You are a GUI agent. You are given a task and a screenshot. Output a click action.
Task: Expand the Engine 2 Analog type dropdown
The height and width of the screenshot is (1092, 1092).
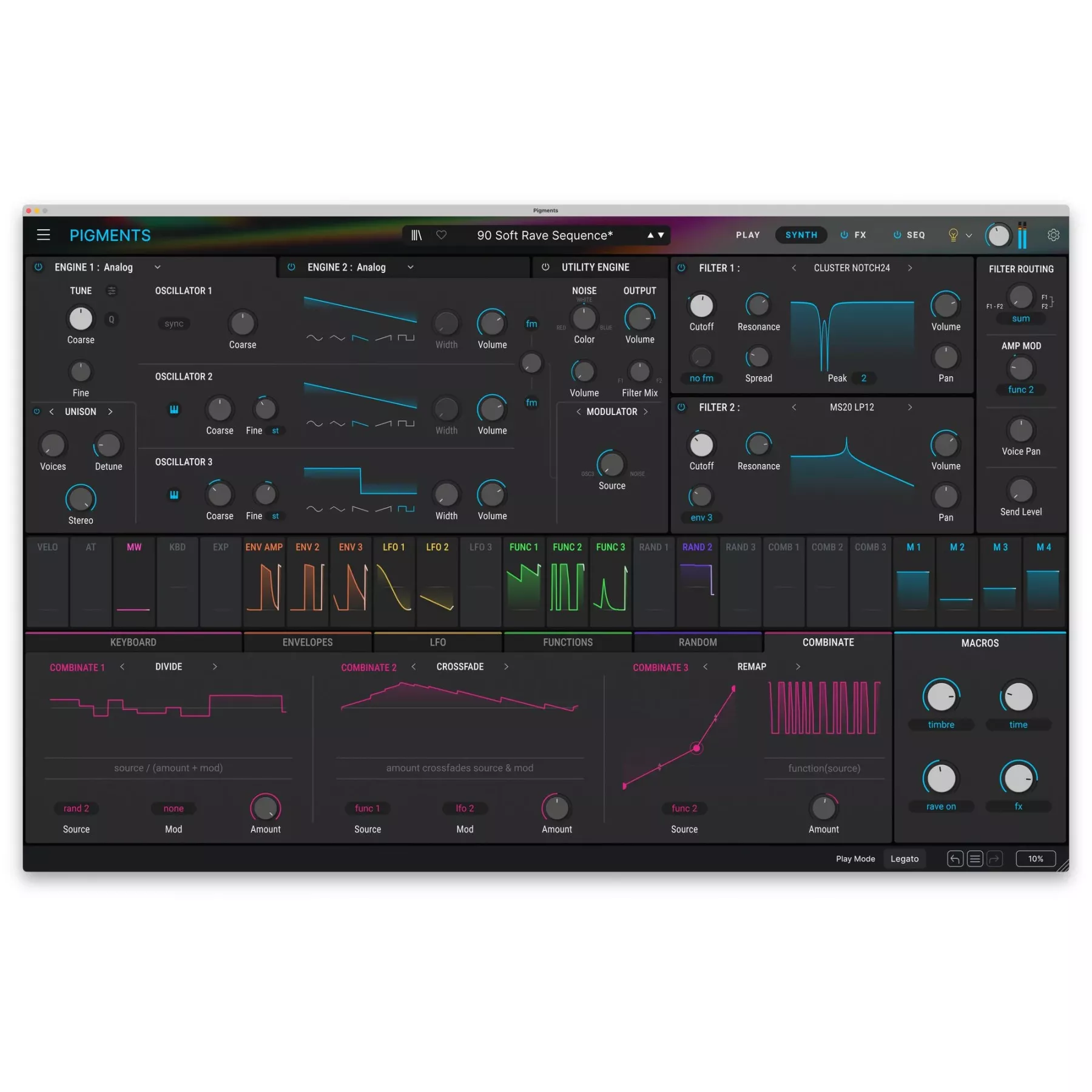411,267
